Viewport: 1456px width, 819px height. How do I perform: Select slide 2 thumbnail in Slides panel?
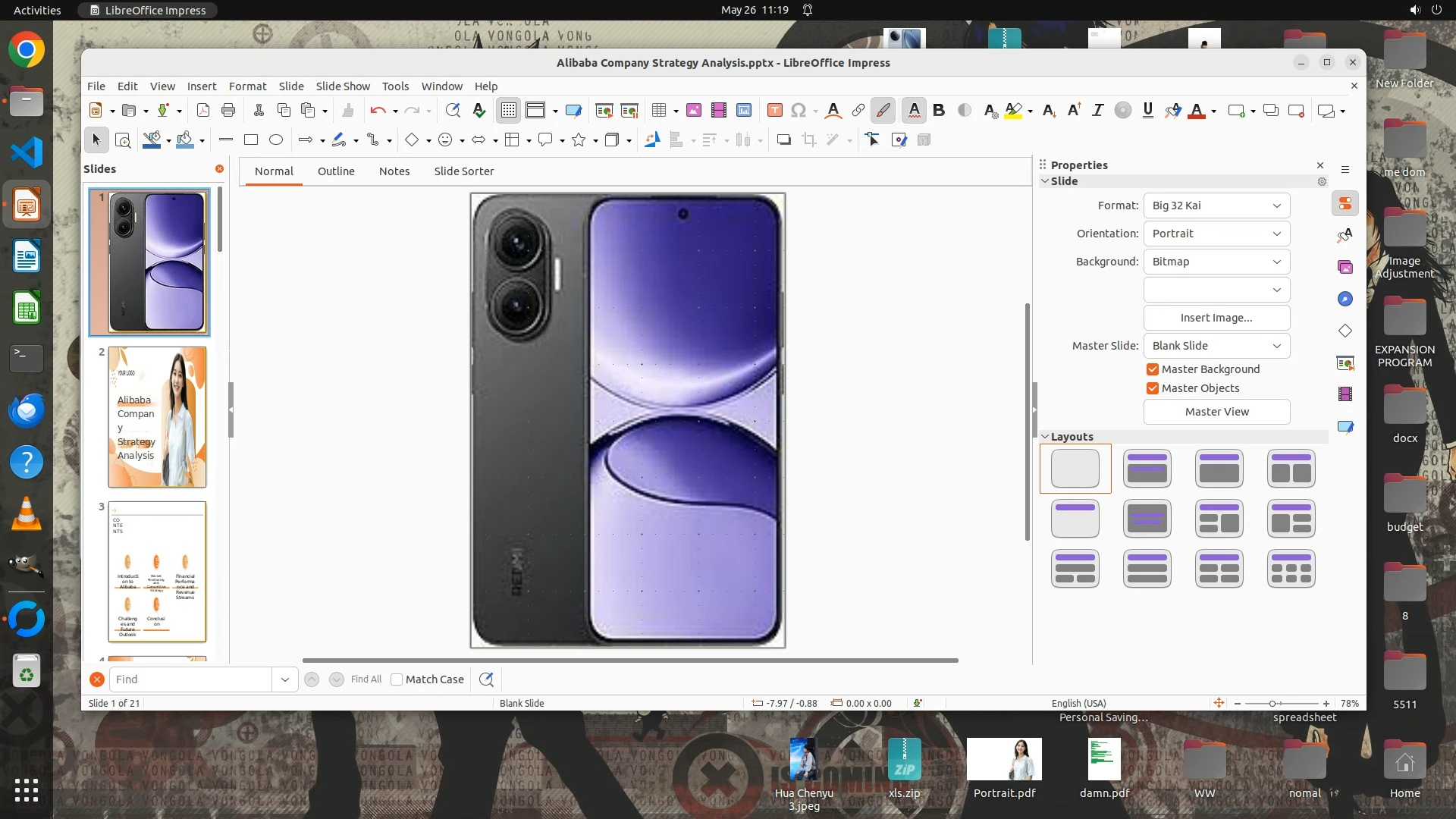(157, 417)
